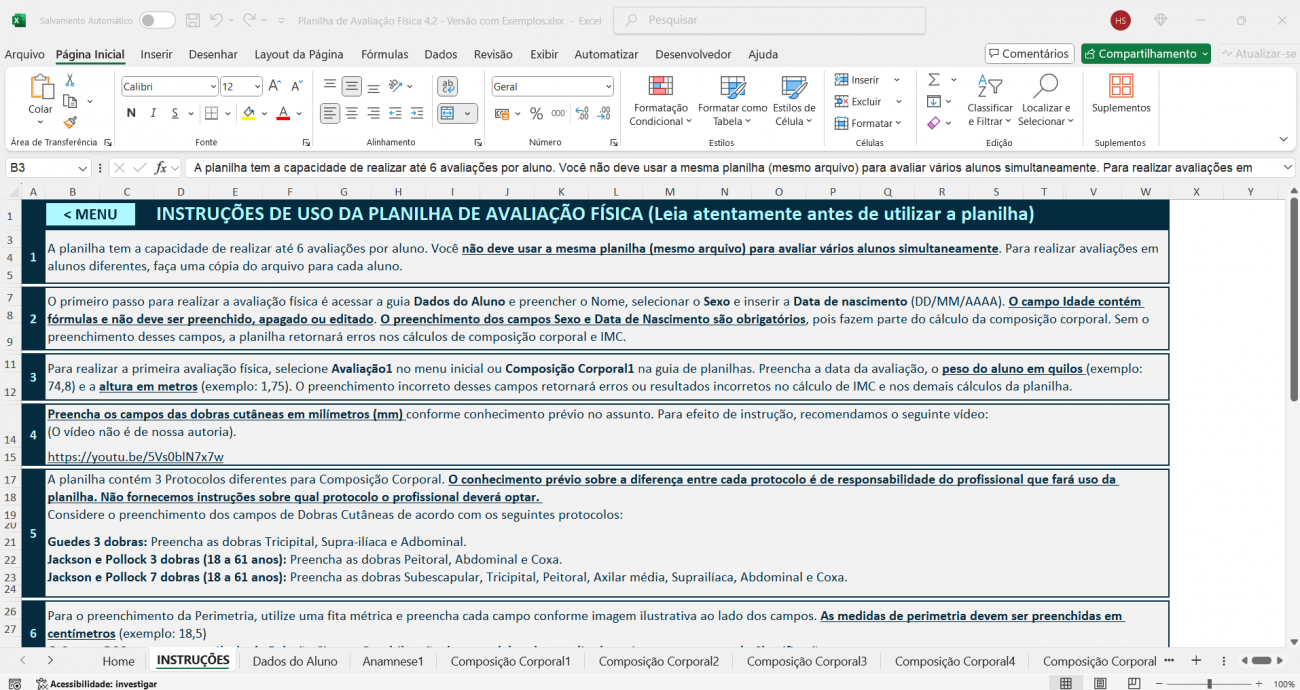Apply red font color swatch
Screen dimensions: 1300x690
[x=283, y=113]
